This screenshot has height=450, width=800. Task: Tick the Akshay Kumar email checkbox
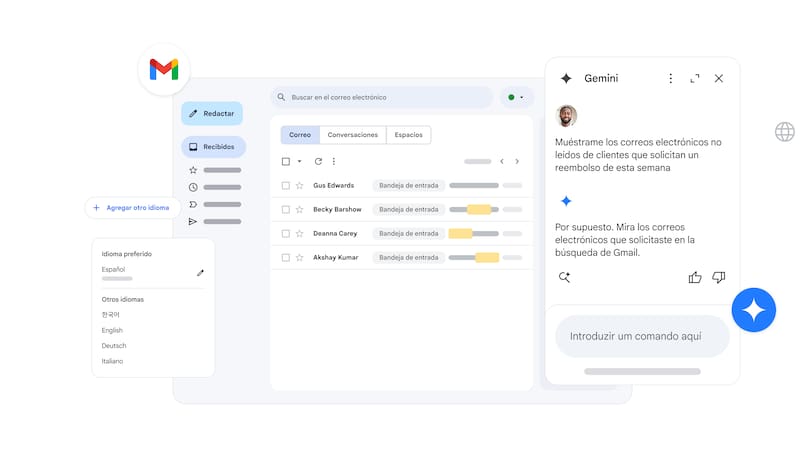(x=285, y=258)
